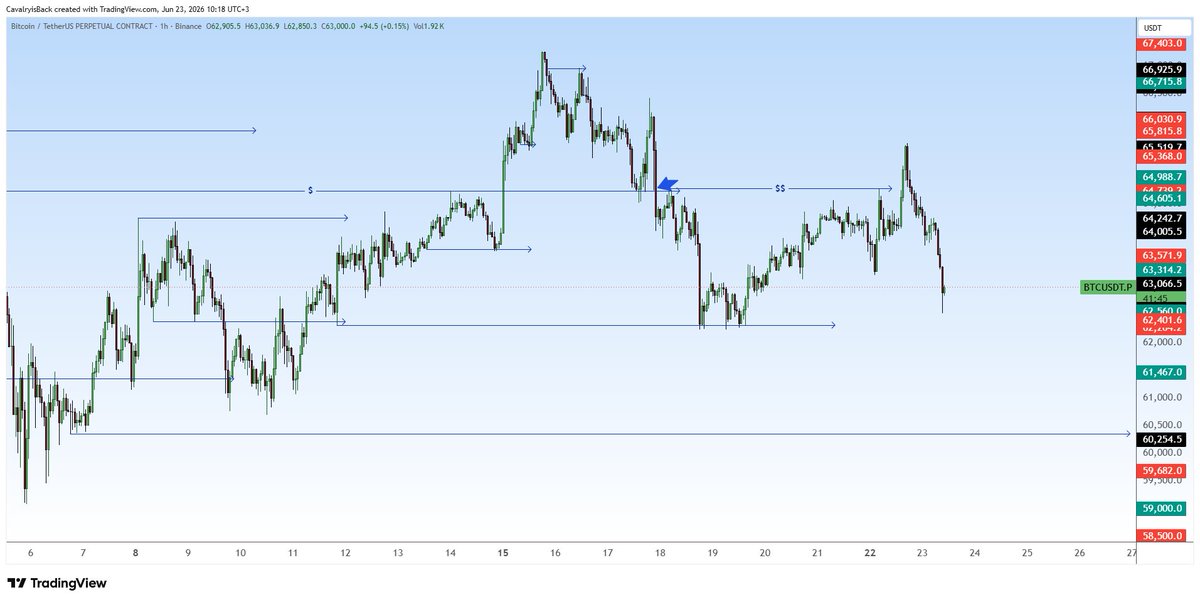Click the 41:45 countdown timer label
This screenshot has width=1200, height=602.
[1163, 297]
